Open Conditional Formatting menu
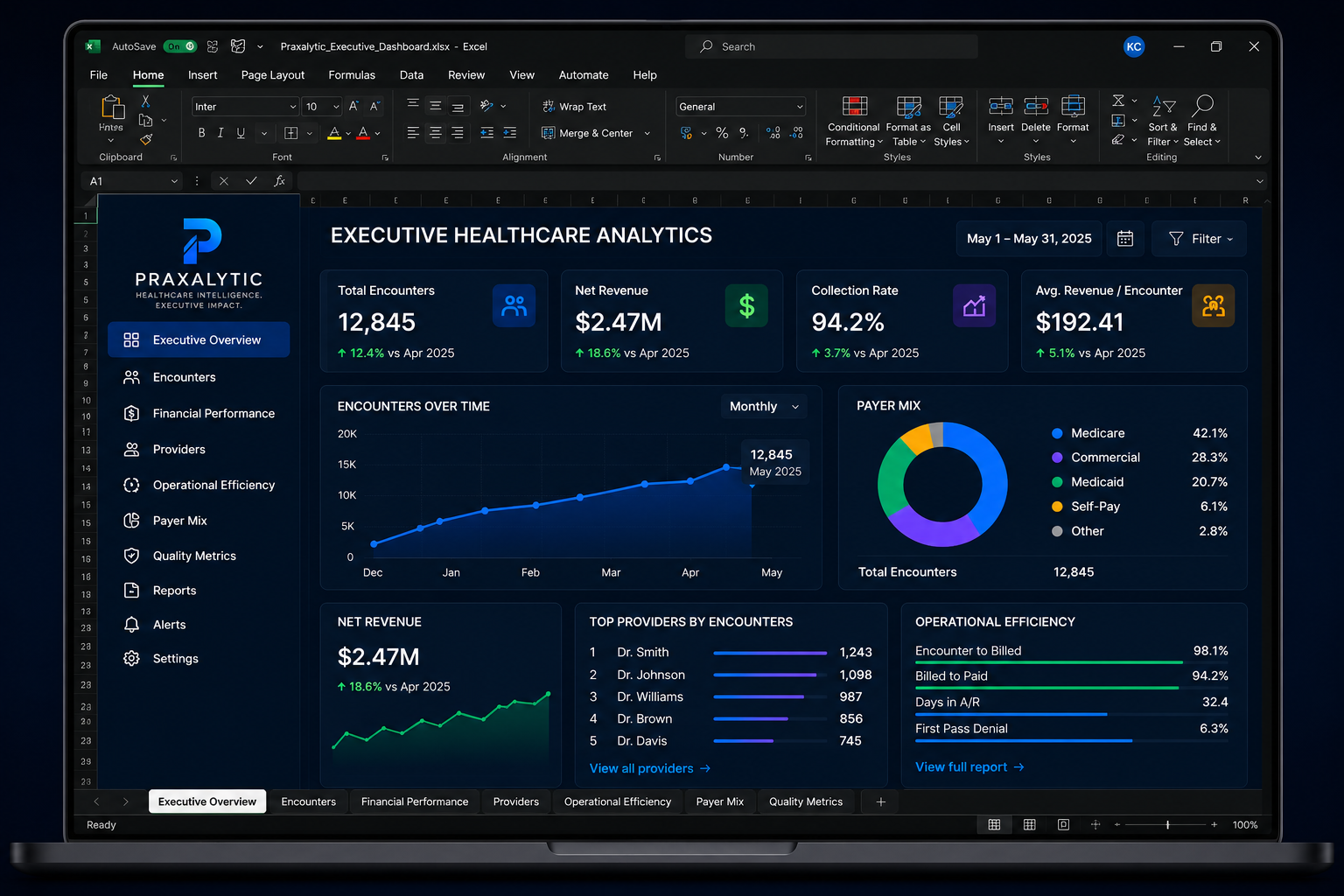The image size is (1344, 896). pos(854,121)
